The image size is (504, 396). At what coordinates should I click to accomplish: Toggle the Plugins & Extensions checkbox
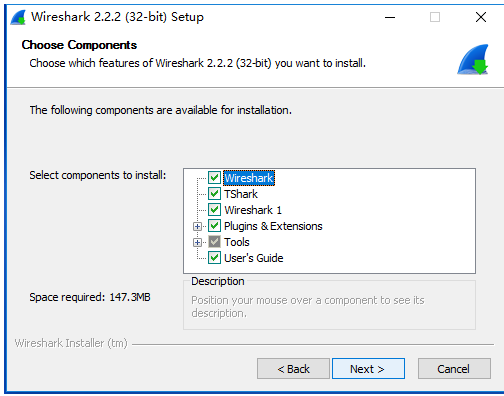point(214,226)
